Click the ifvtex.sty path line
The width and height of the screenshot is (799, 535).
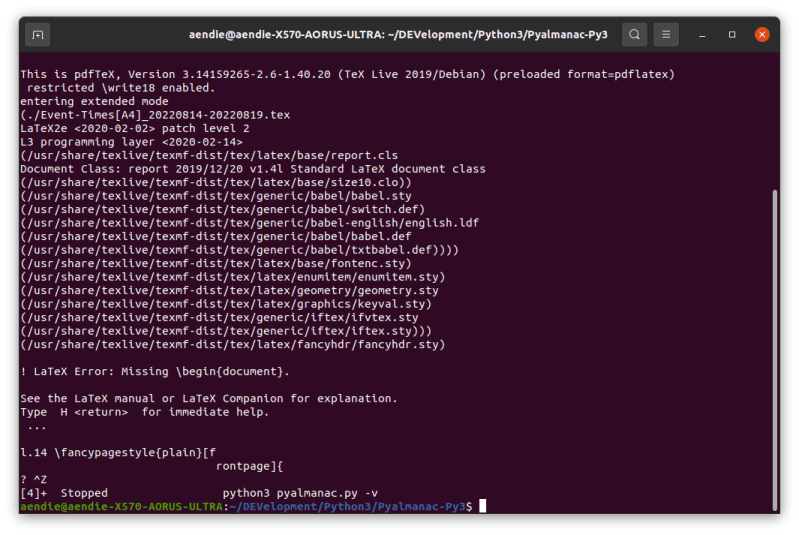point(219,317)
